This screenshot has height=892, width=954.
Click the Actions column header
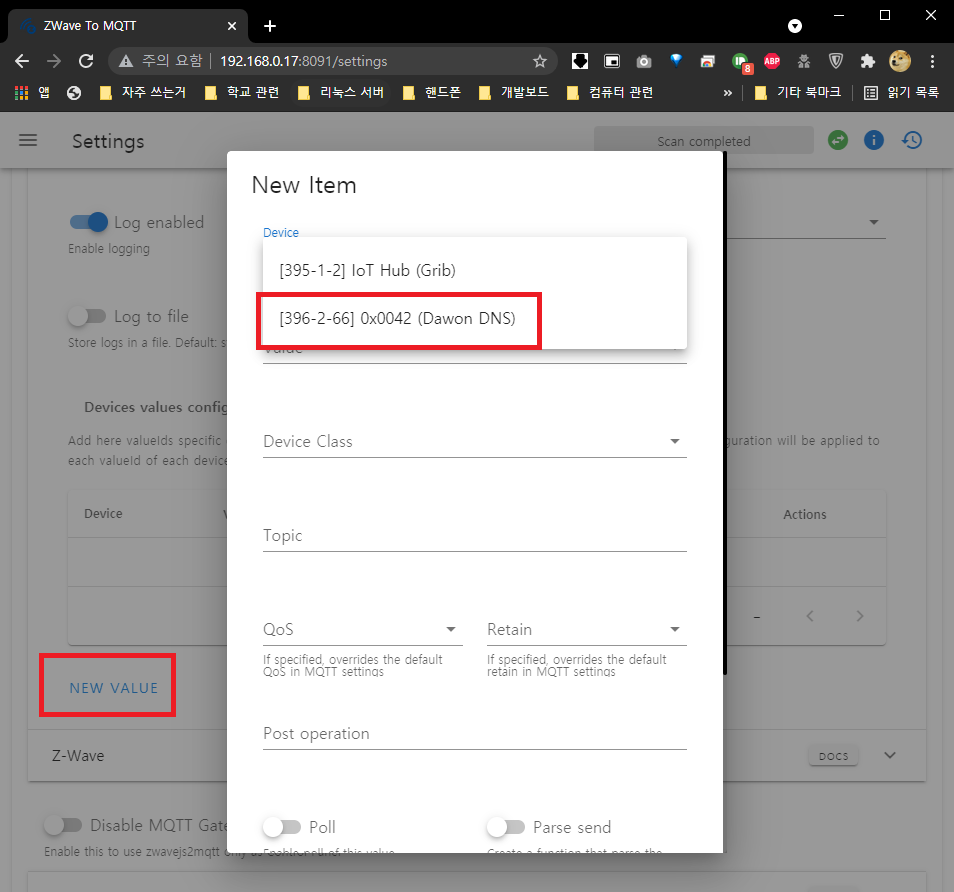804,514
